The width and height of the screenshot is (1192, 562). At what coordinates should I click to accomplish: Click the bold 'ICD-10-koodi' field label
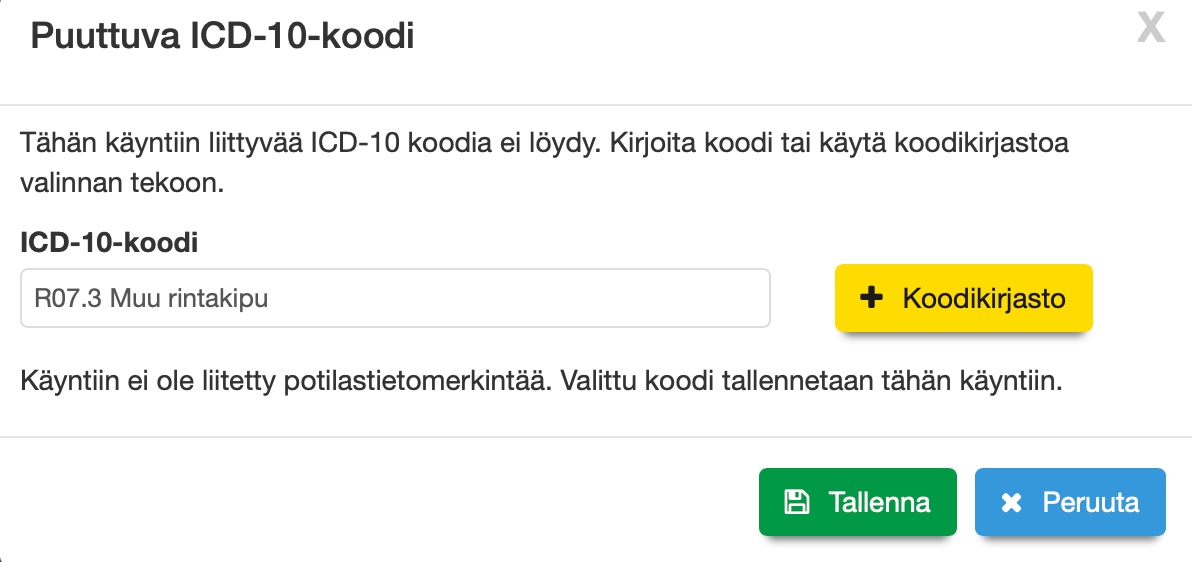click(x=109, y=241)
